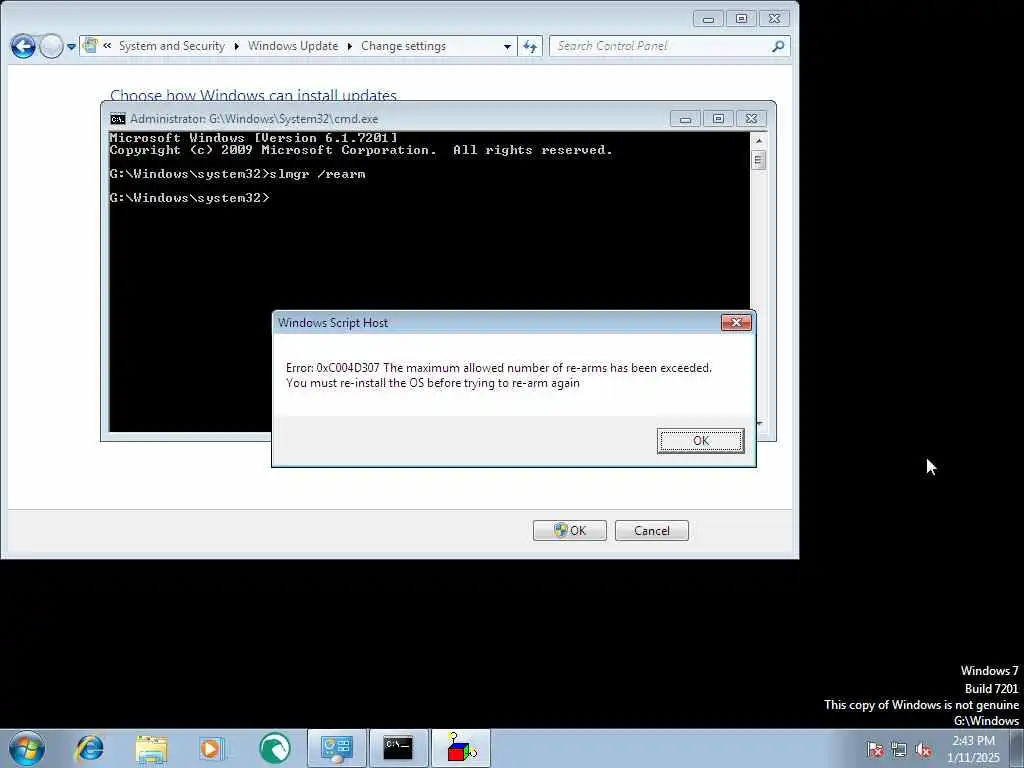Open the clock showing 2:43 PM

(x=973, y=749)
